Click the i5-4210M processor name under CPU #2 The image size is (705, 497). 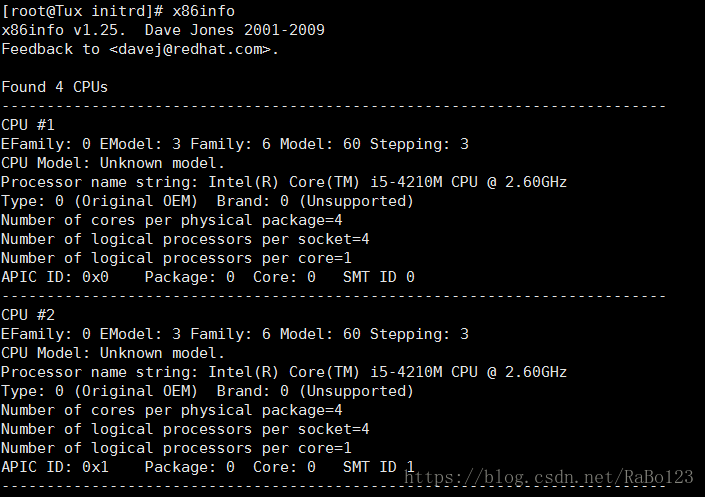(406, 372)
